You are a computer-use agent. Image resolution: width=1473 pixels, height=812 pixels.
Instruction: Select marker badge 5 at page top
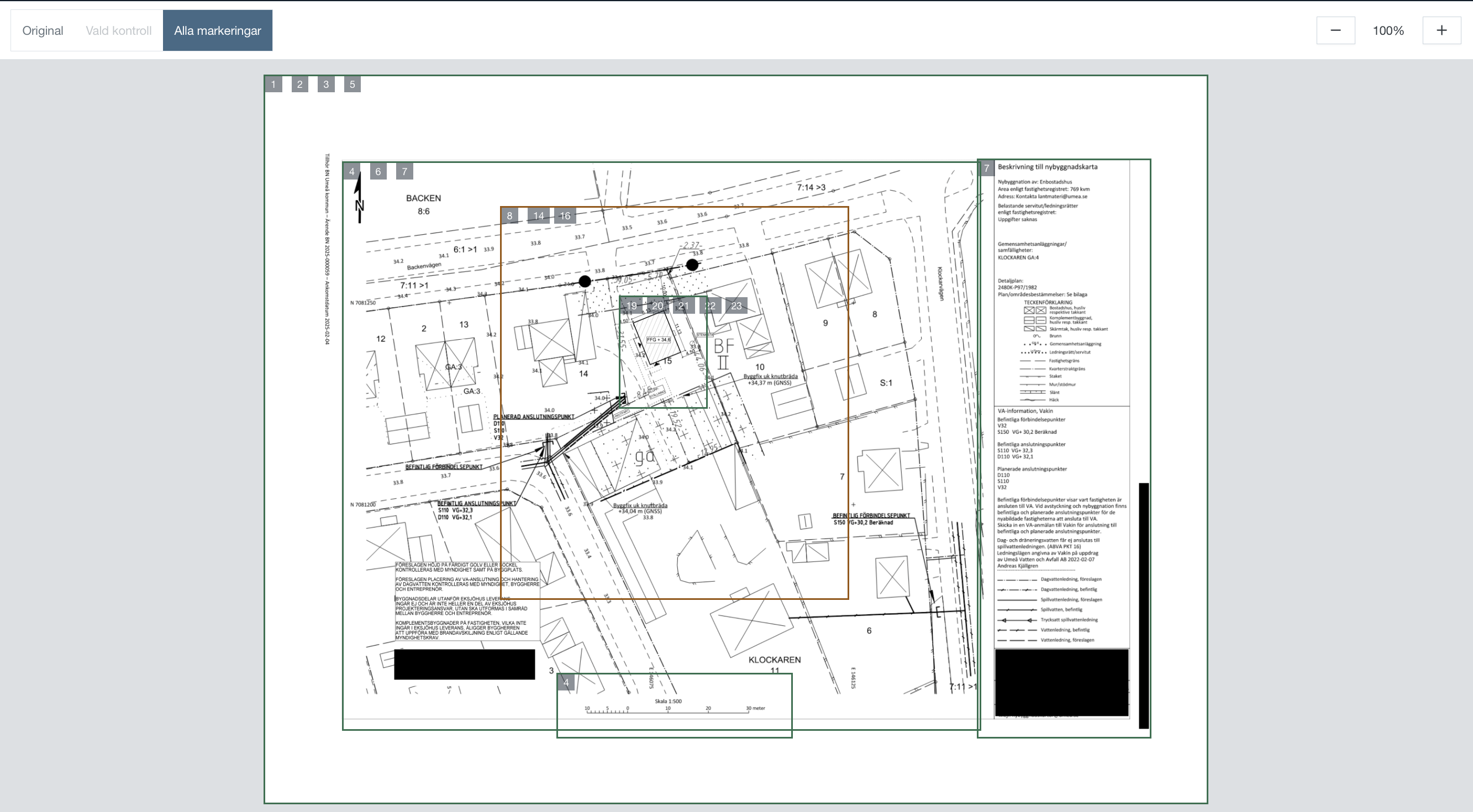pyautogui.click(x=353, y=84)
